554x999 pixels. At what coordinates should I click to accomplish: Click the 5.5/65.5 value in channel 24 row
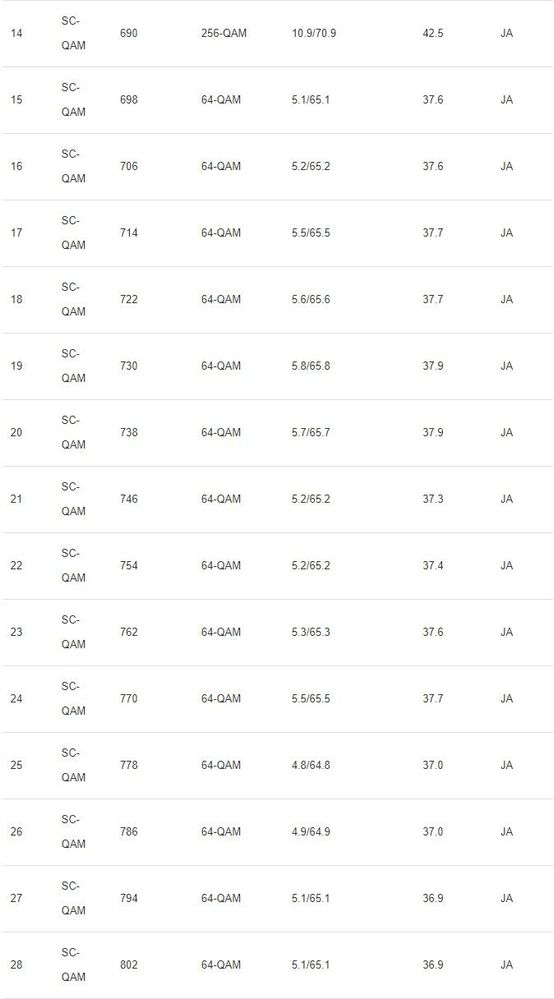311,699
